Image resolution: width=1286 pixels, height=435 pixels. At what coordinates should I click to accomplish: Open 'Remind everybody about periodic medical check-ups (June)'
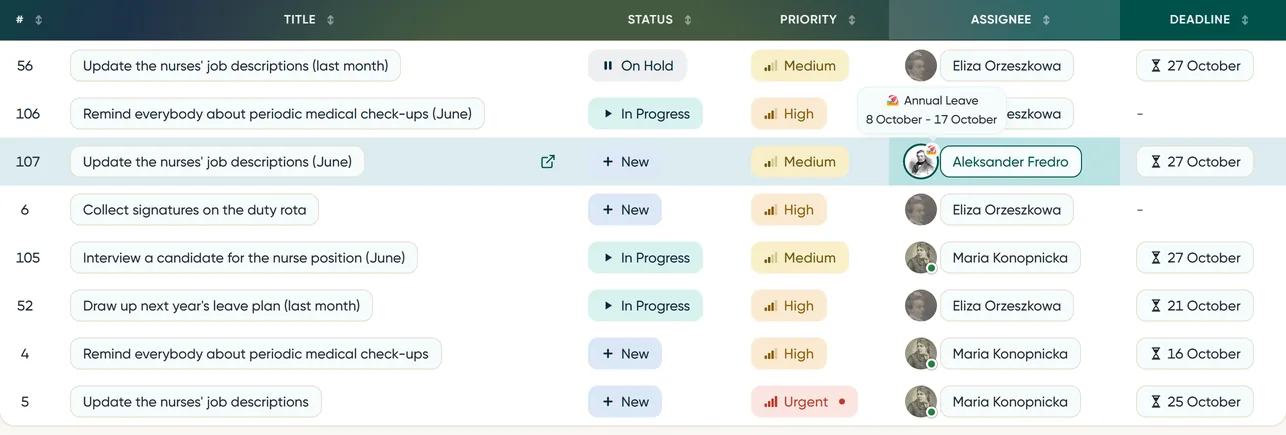[x=277, y=114]
